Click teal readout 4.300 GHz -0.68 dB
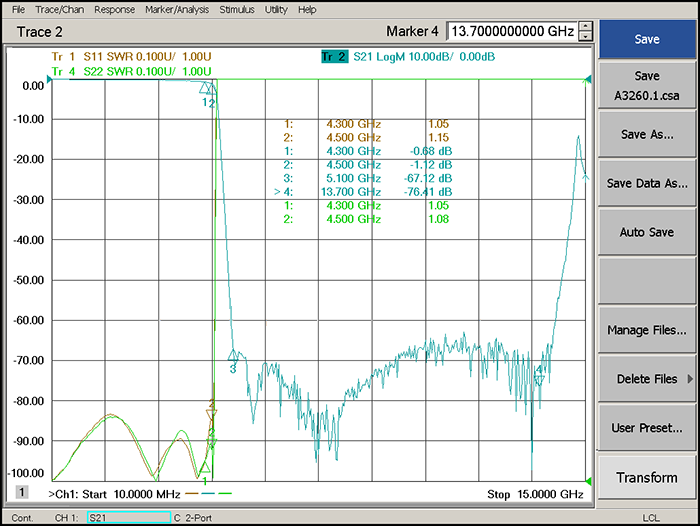The width and height of the screenshot is (700, 526). pyautogui.click(x=368, y=151)
